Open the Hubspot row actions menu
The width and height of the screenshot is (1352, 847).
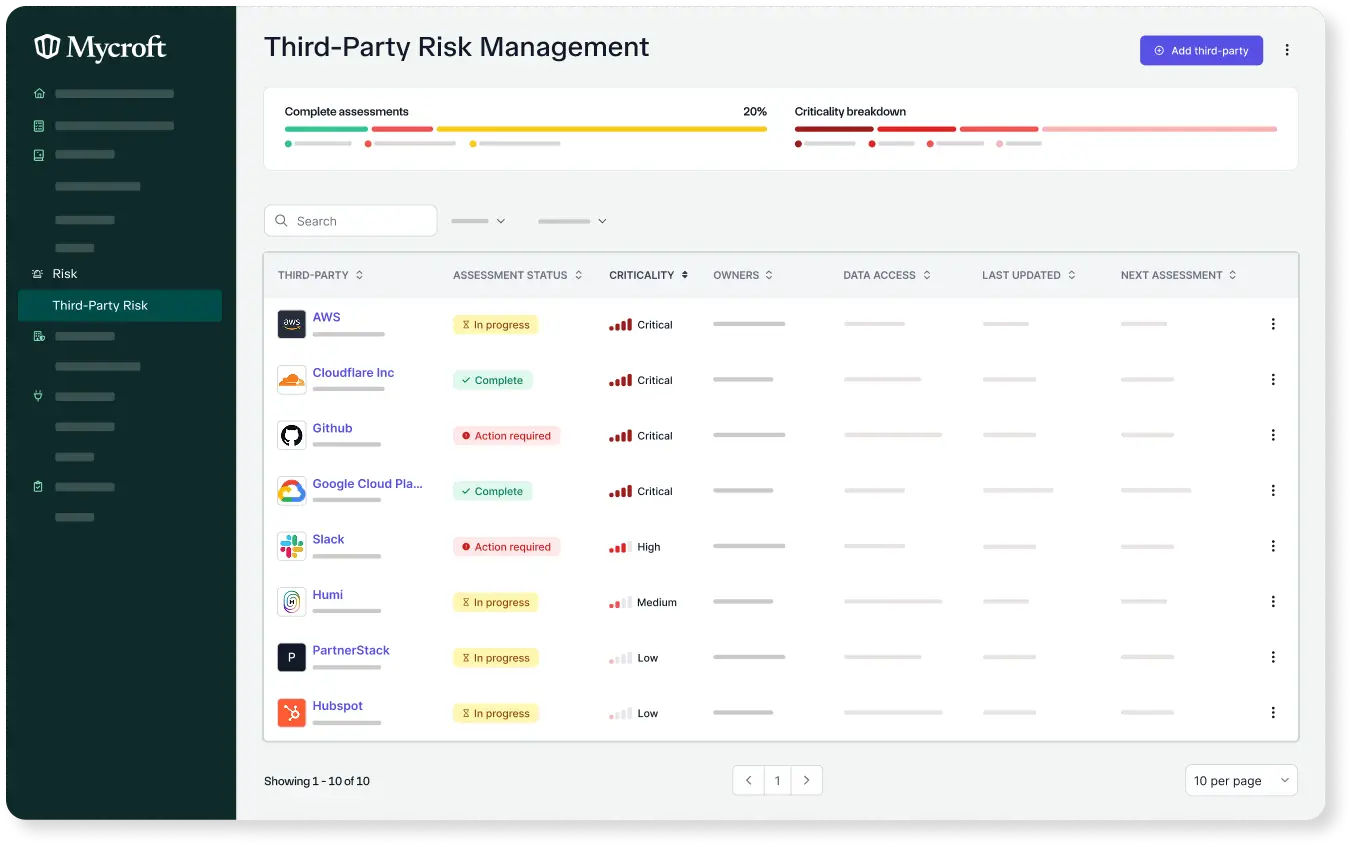coord(1273,713)
